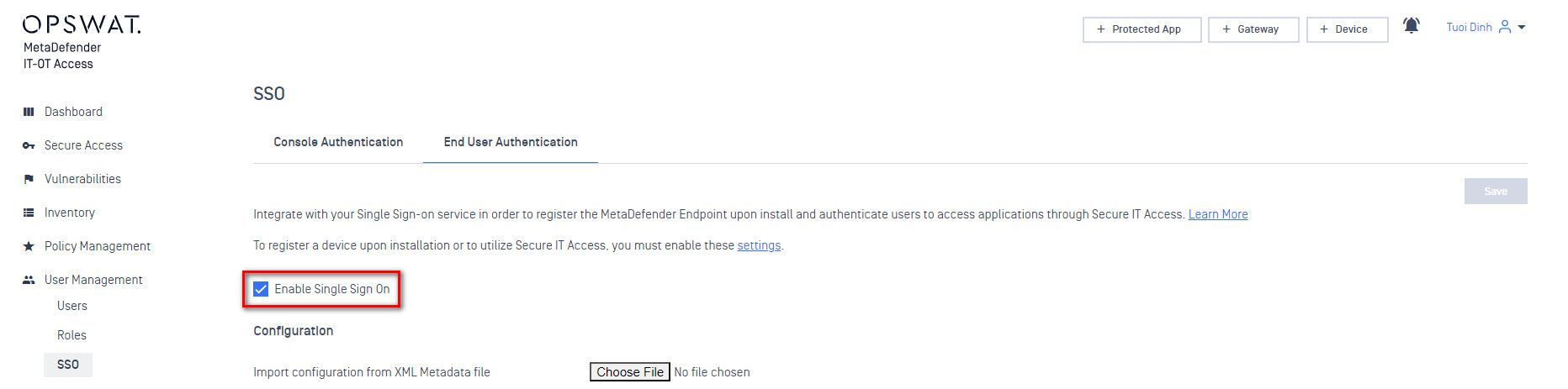
Task: Click the Inventory list icon
Action: [x=29, y=213]
